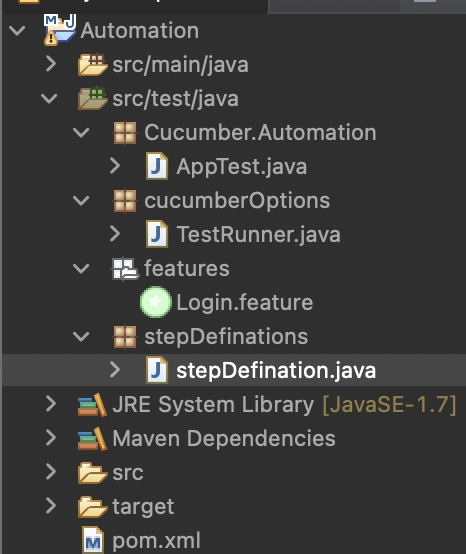This screenshot has height=554, width=466.
Task: Click the features folder icon
Action: point(125,269)
